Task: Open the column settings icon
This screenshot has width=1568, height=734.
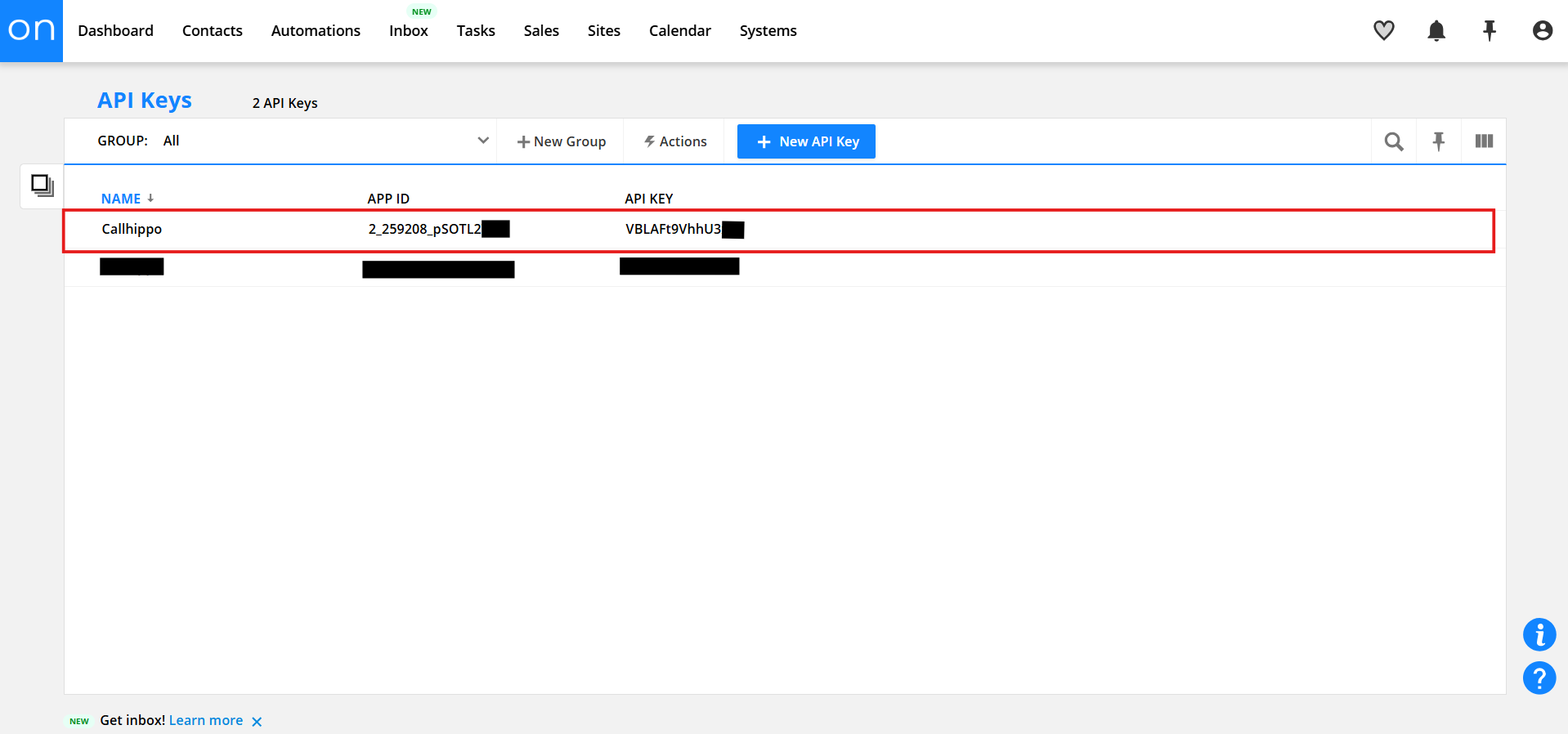Action: click(x=1484, y=141)
